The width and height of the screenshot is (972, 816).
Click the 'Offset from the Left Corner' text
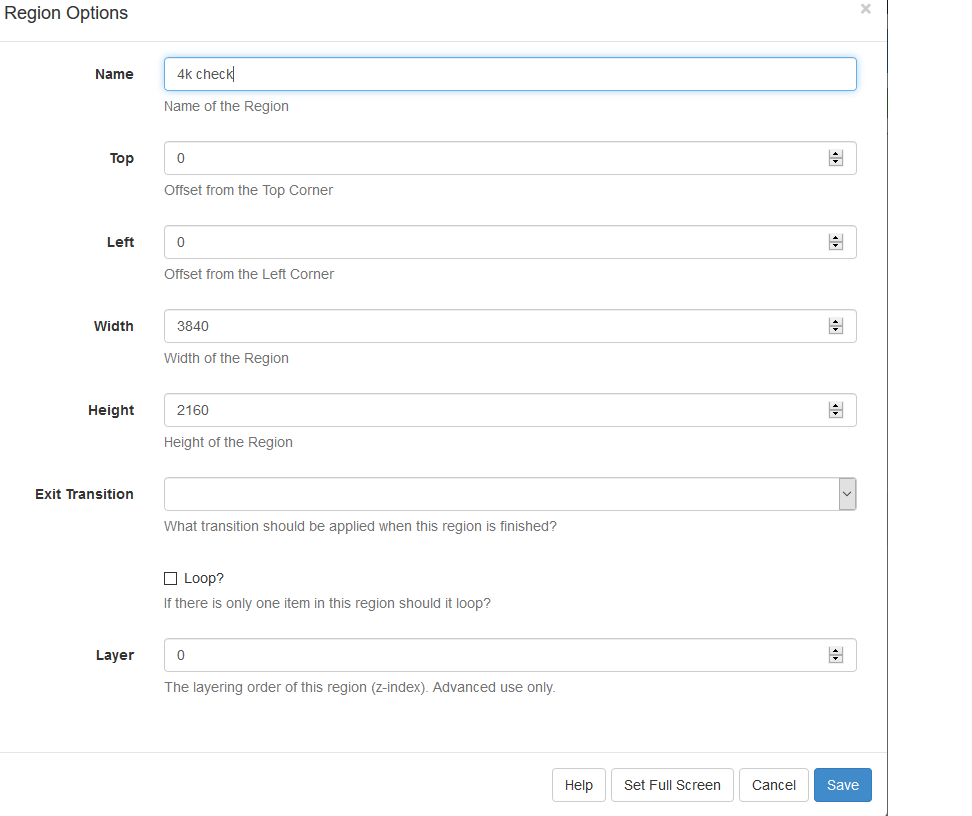coord(249,275)
